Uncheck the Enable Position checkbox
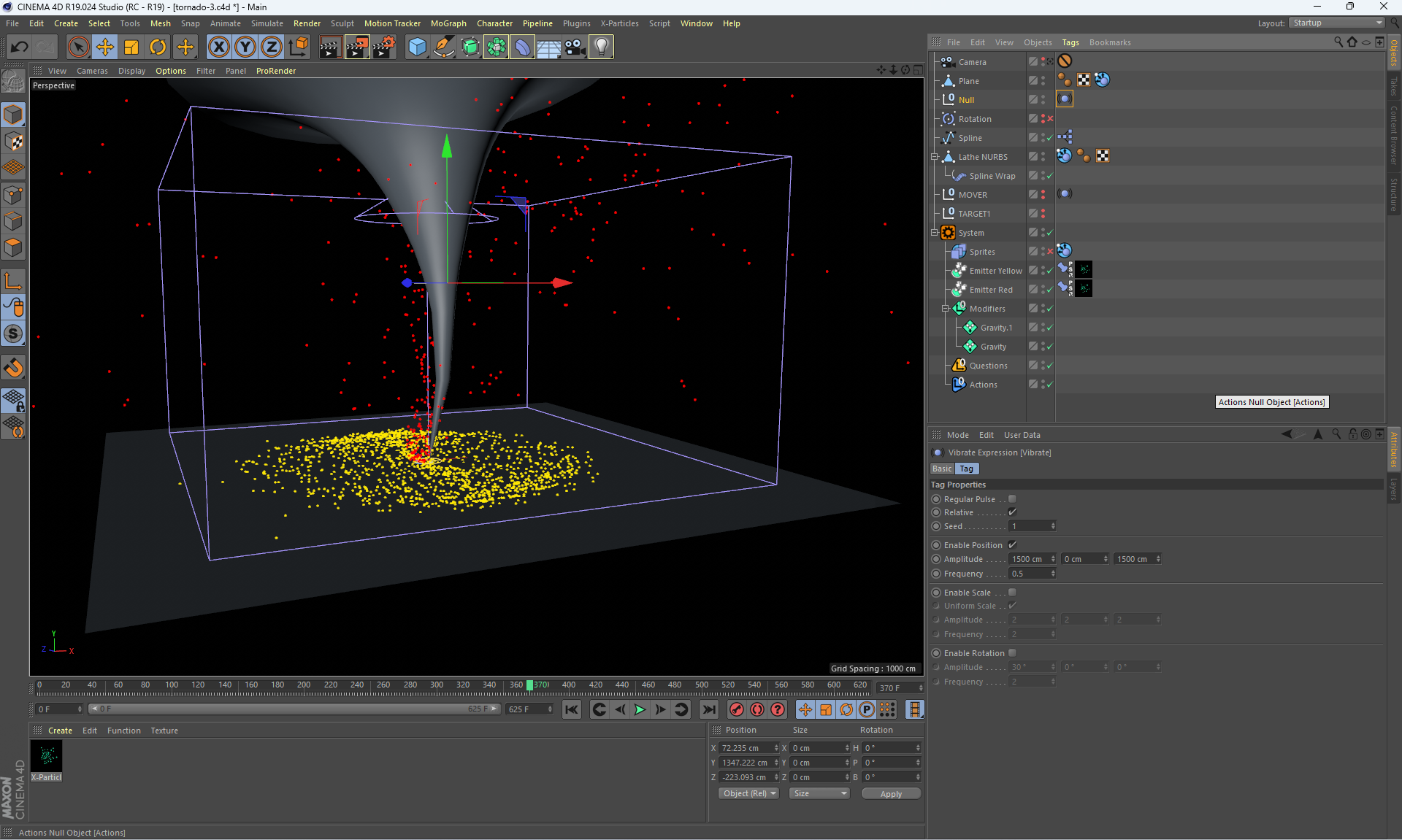The image size is (1402, 840). [x=1012, y=545]
